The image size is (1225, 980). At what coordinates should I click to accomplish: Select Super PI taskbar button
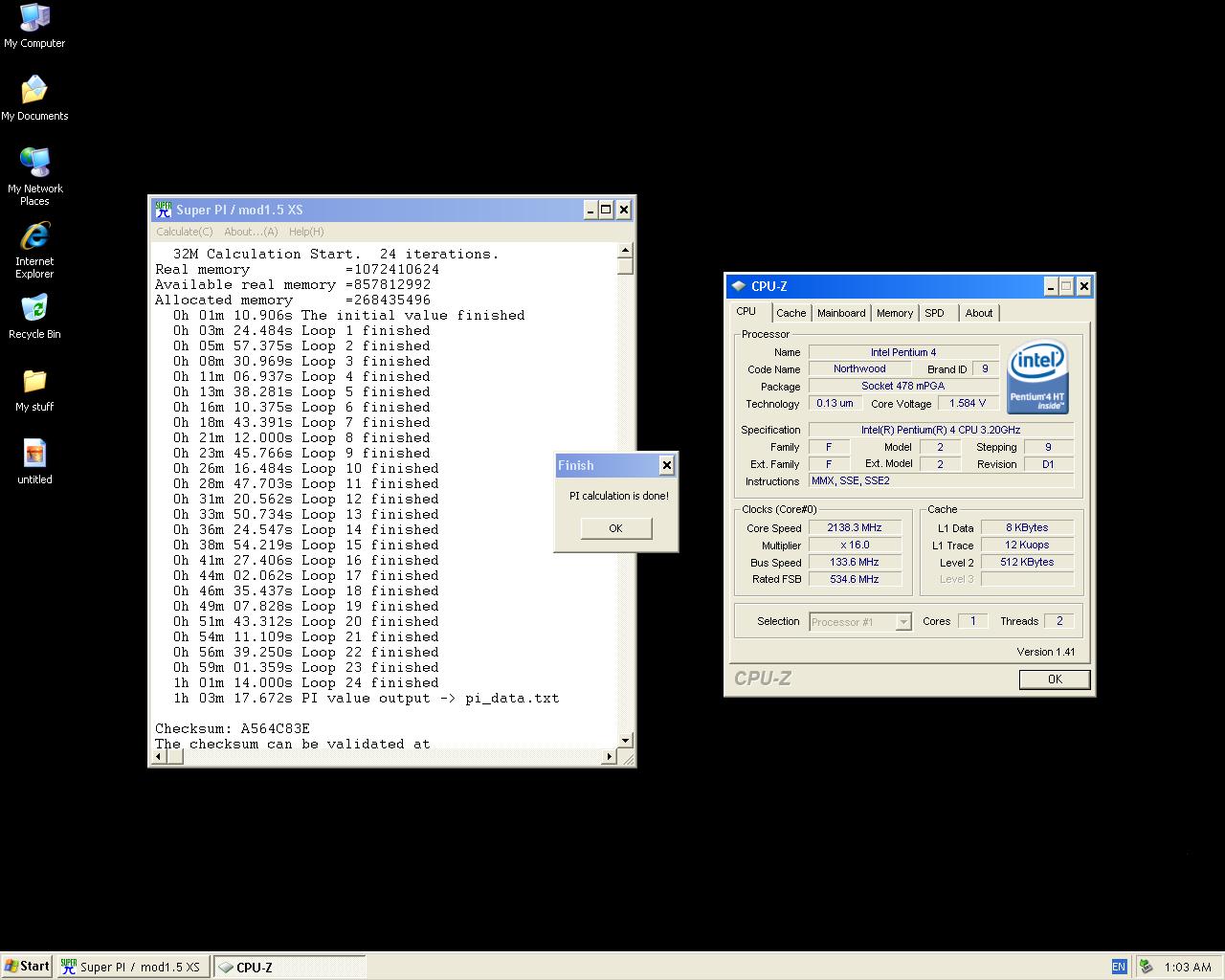click(x=132, y=967)
